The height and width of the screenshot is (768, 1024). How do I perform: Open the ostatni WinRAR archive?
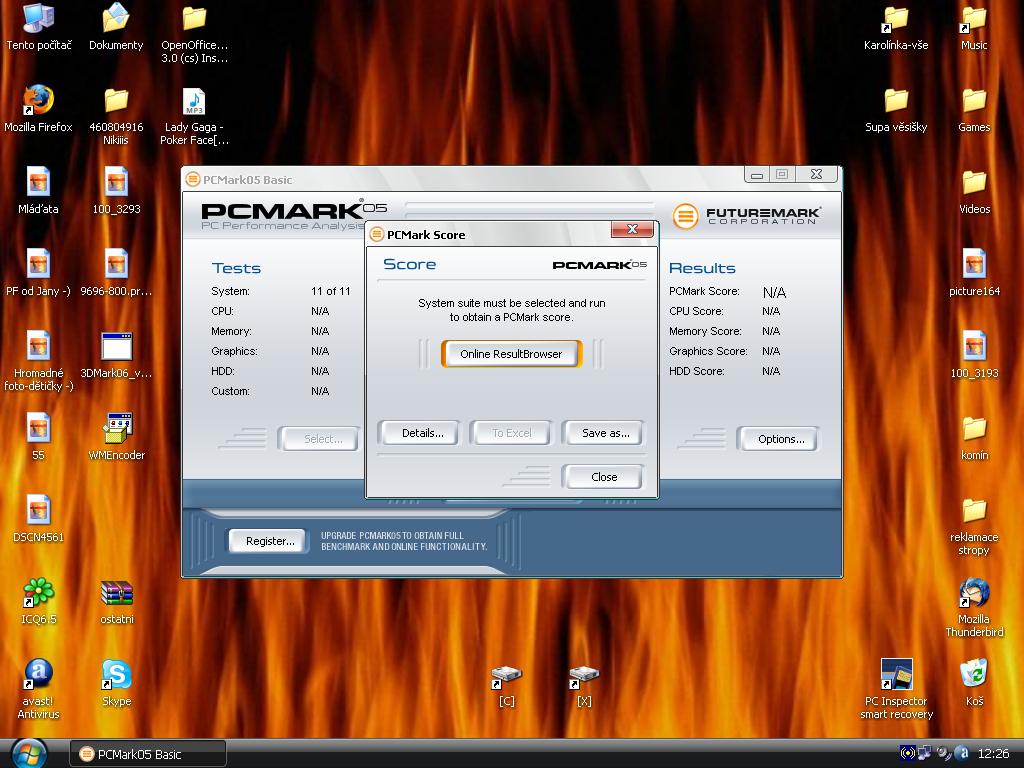click(116, 601)
